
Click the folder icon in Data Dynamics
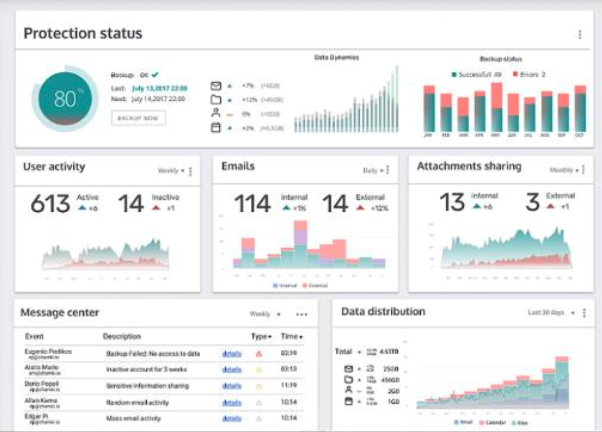[216, 100]
